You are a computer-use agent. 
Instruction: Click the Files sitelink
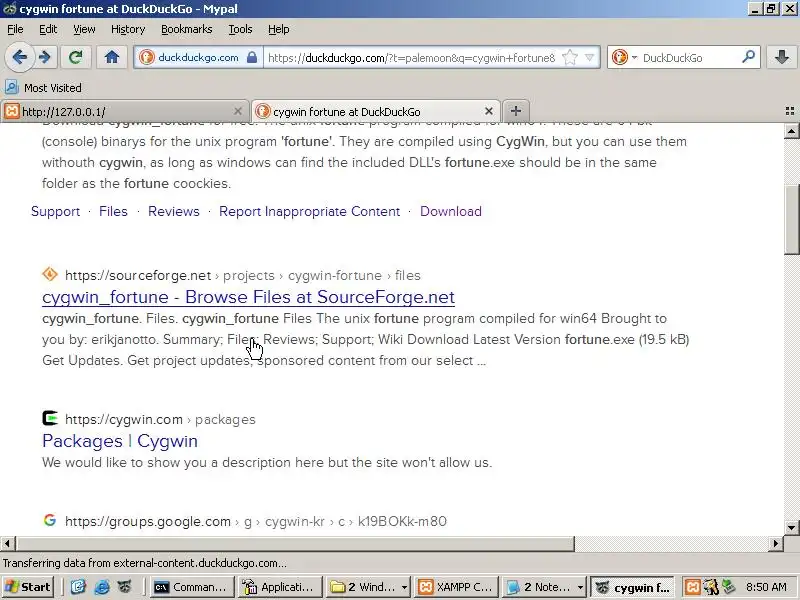pyautogui.click(x=113, y=211)
